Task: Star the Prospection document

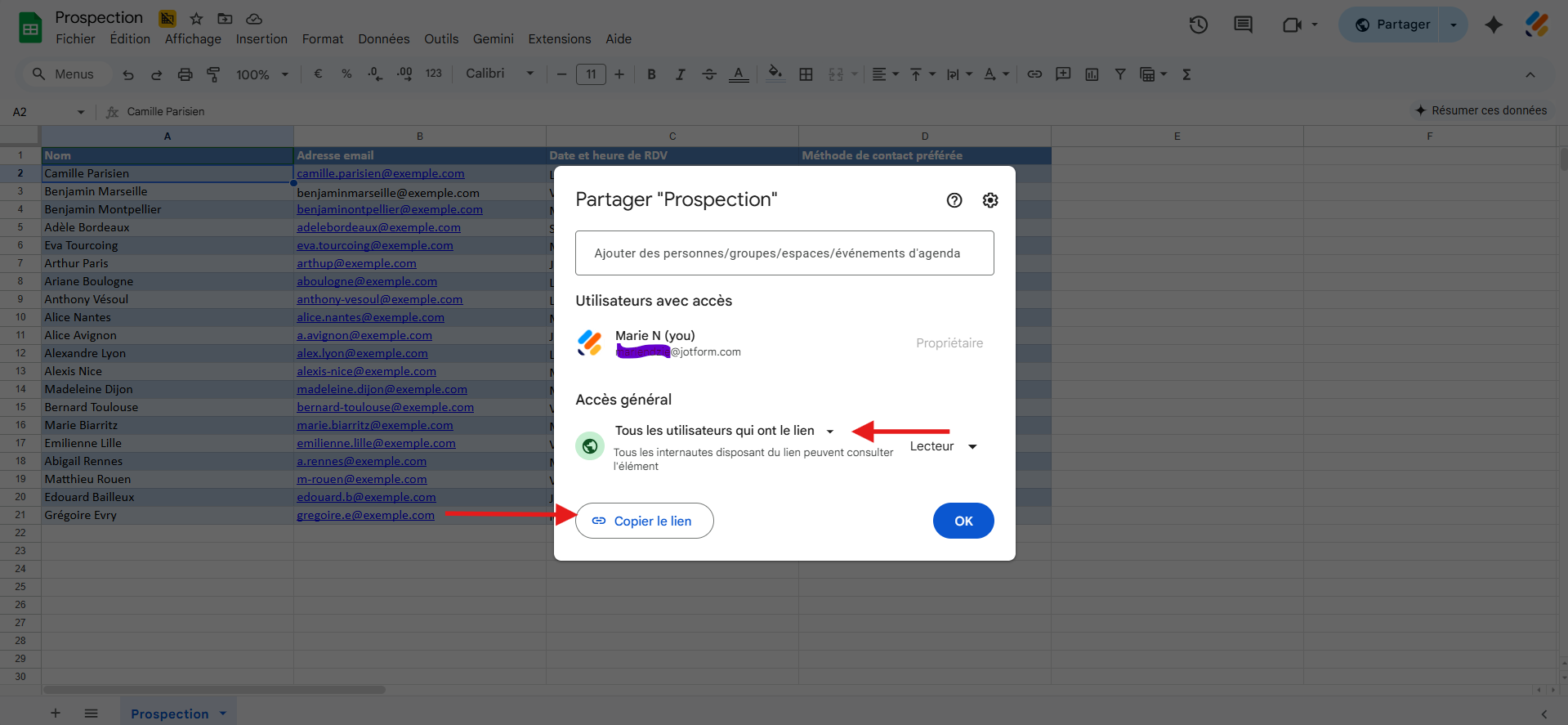Action: pyautogui.click(x=196, y=18)
